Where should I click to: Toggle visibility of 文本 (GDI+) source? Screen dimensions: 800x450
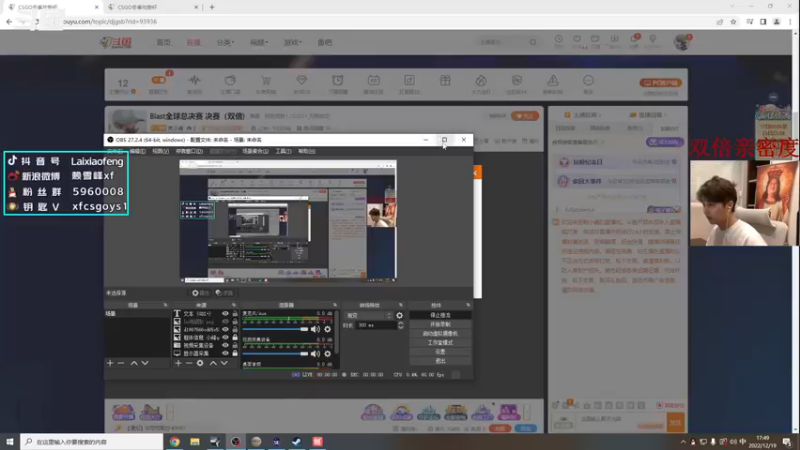225,313
